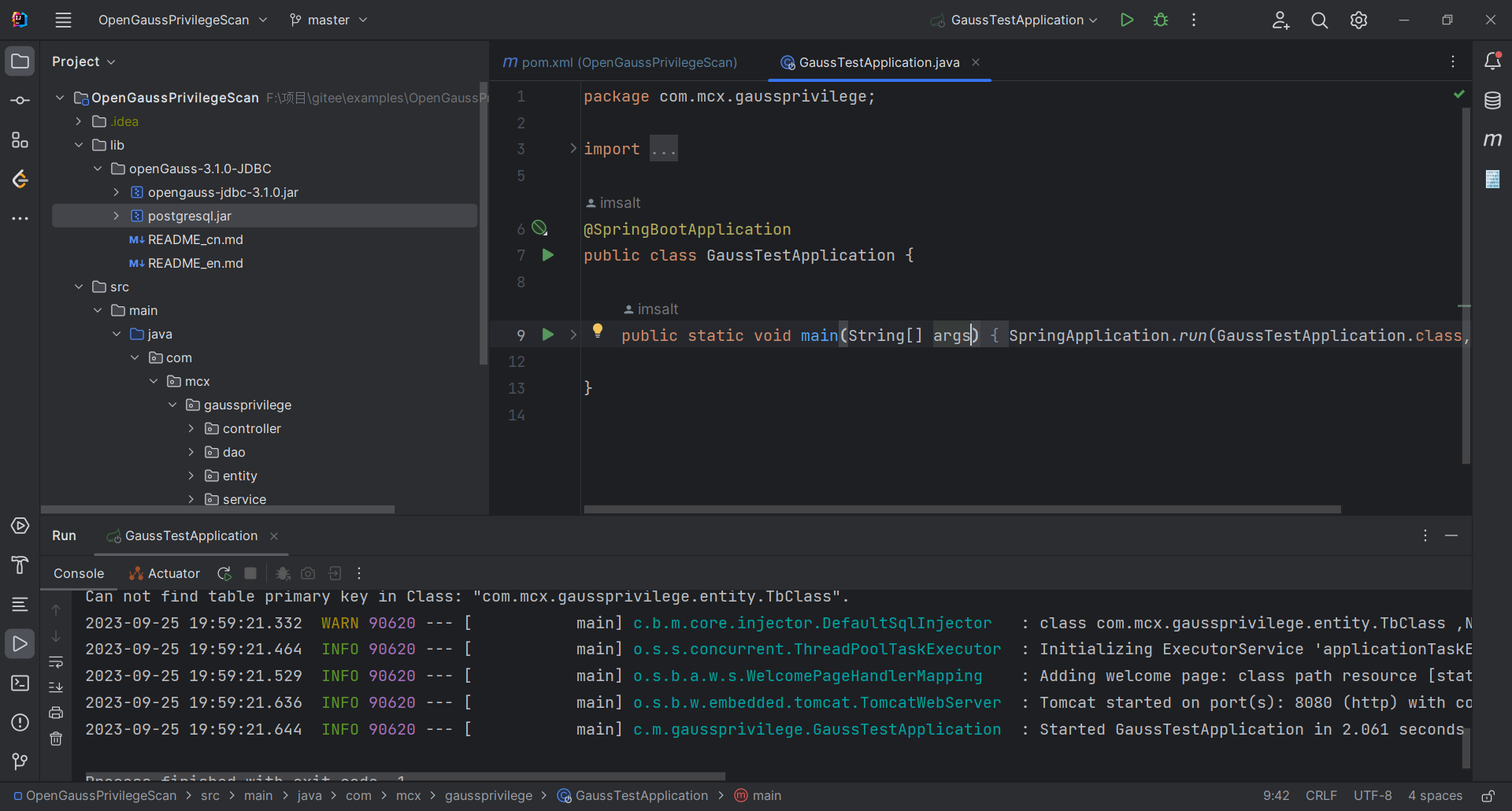Open Search Everywhere magnifier
This screenshot has height=811, width=1512.
tap(1320, 20)
